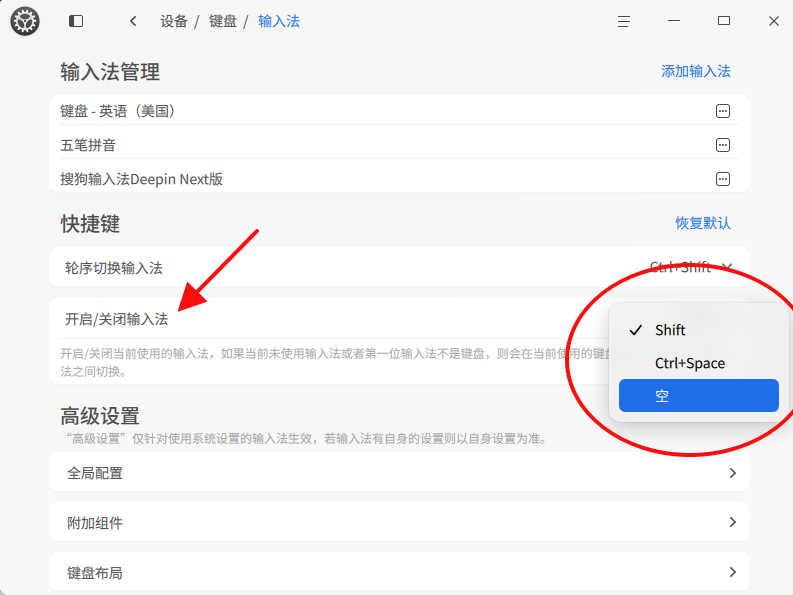Viewport: 793px width, 595px height.
Task: Open 附加组件 settings
Action: pyautogui.click(x=399, y=522)
